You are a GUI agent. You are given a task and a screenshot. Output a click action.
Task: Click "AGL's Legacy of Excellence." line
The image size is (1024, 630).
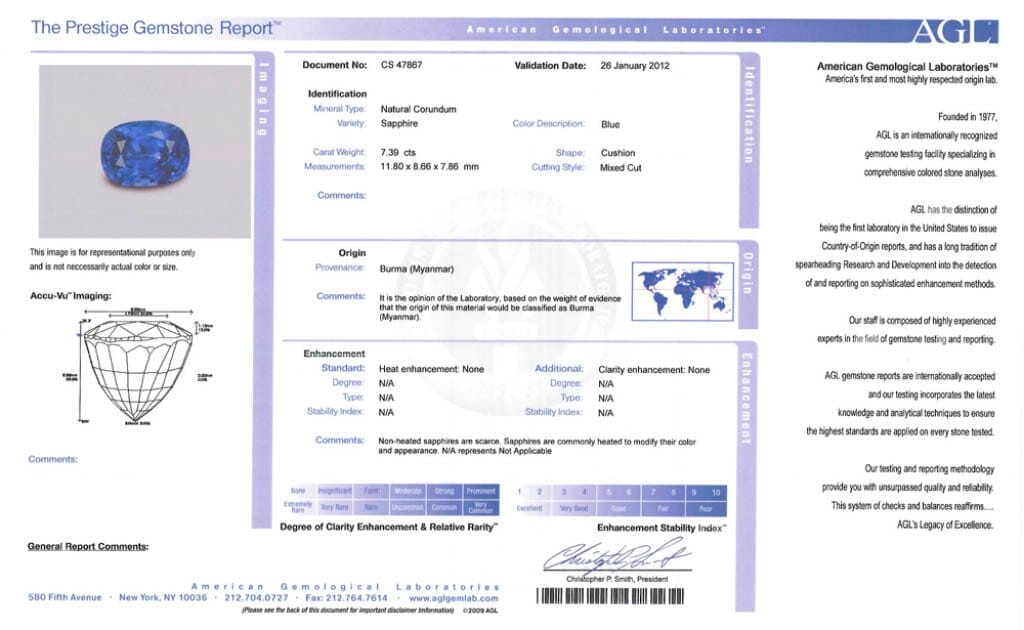click(x=945, y=525)
